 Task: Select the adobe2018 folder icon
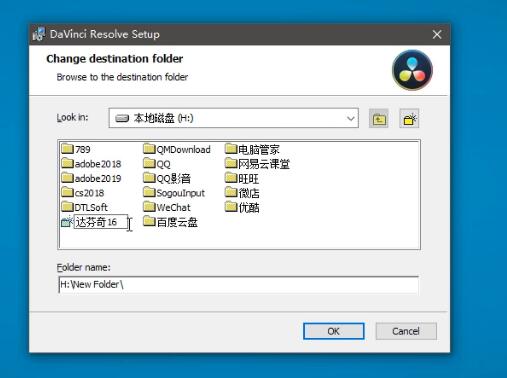pyautogui.click(x=68, y=163)
